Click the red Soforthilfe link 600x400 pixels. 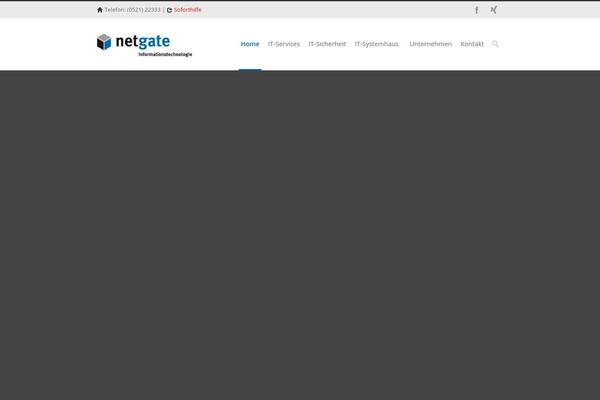coord(188,10)
